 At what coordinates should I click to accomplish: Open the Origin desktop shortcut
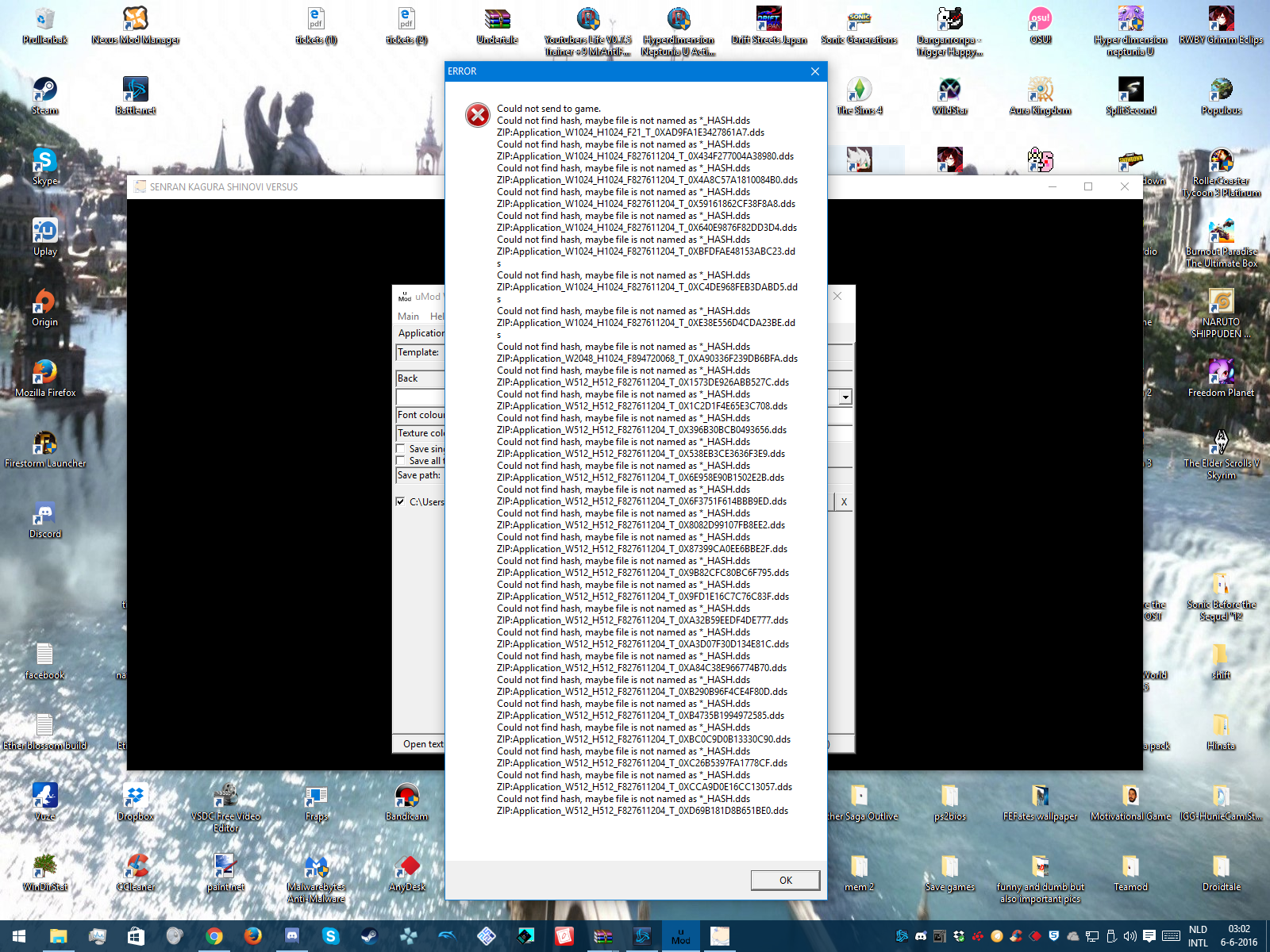coord(44,303)
